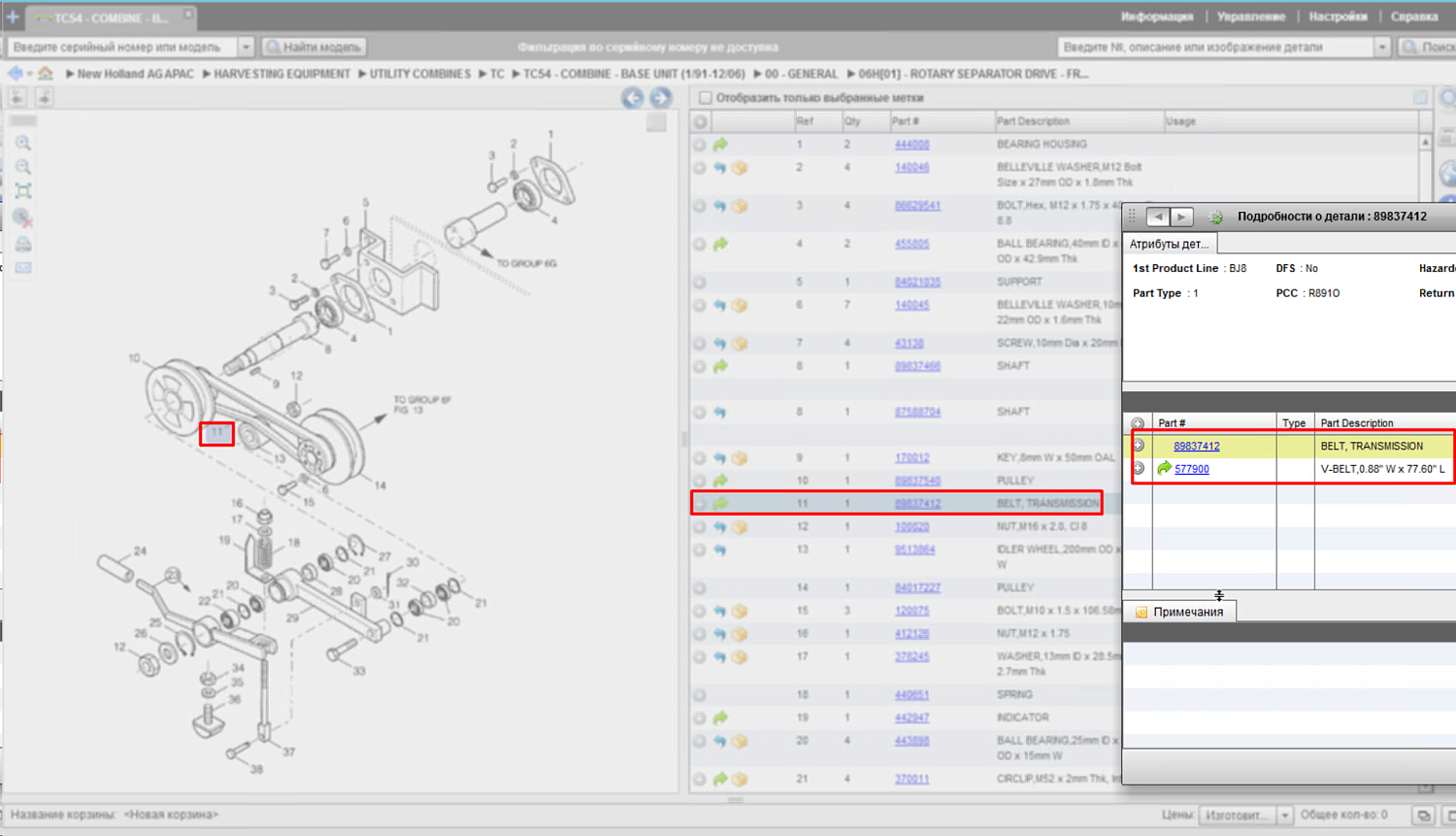The image size is (1456, 836).
Task: Switch to the 'Атрибуты дет...' tab
Action: tap(1169, 245)
